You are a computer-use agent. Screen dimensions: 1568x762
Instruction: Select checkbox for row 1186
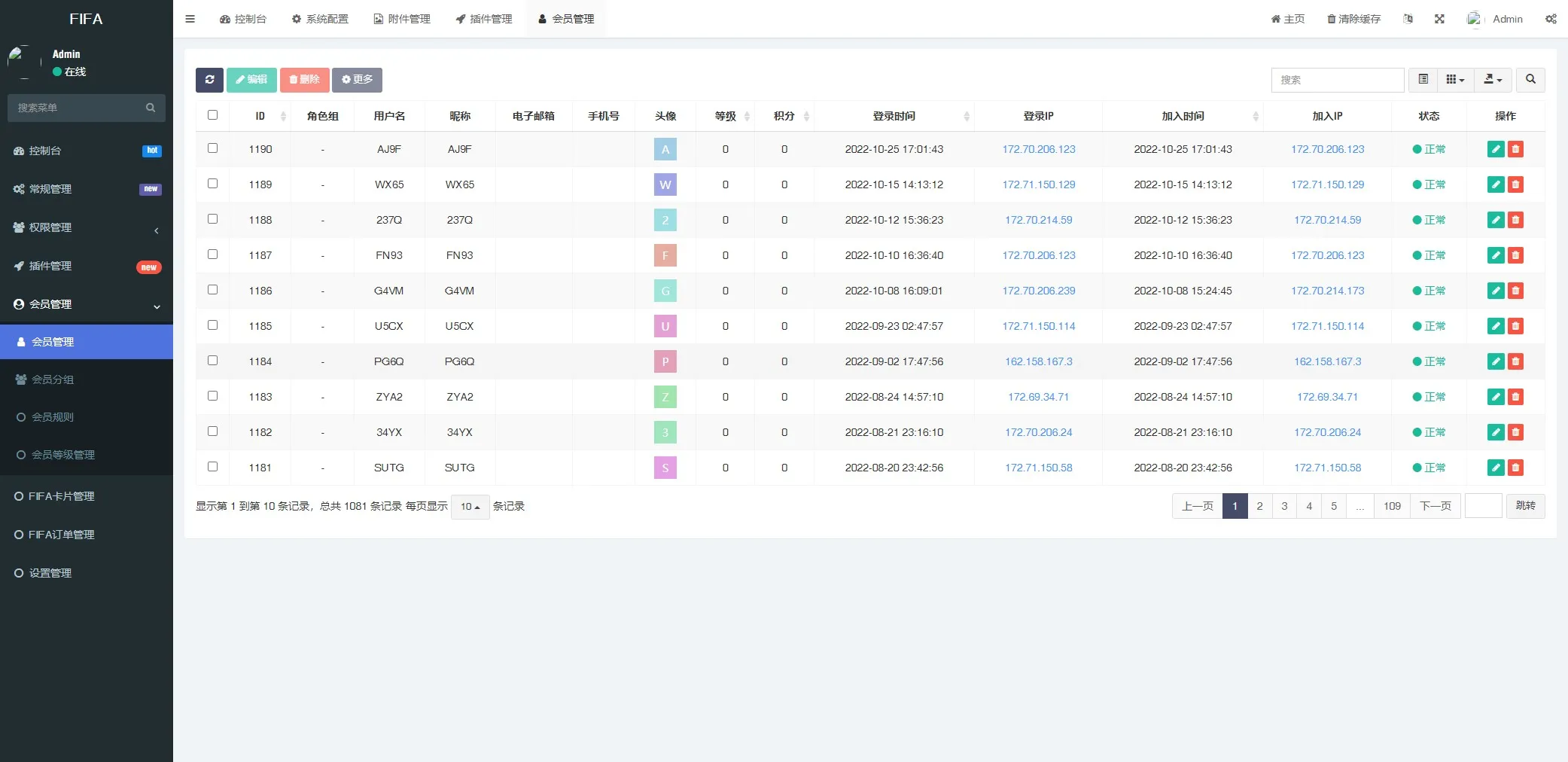[x=212, y=290]
